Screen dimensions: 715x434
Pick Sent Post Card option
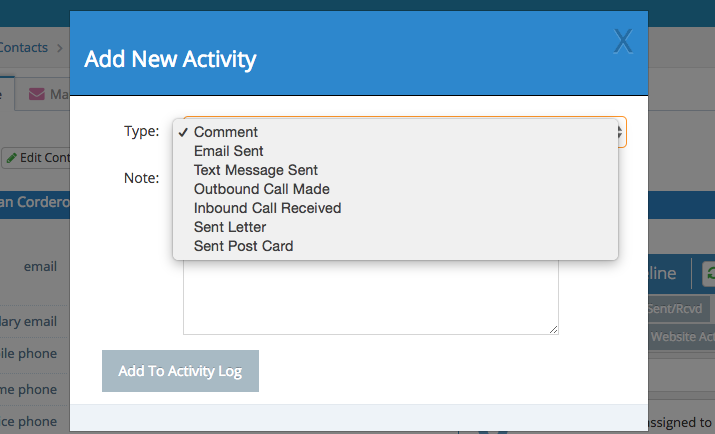coord(244,246)
